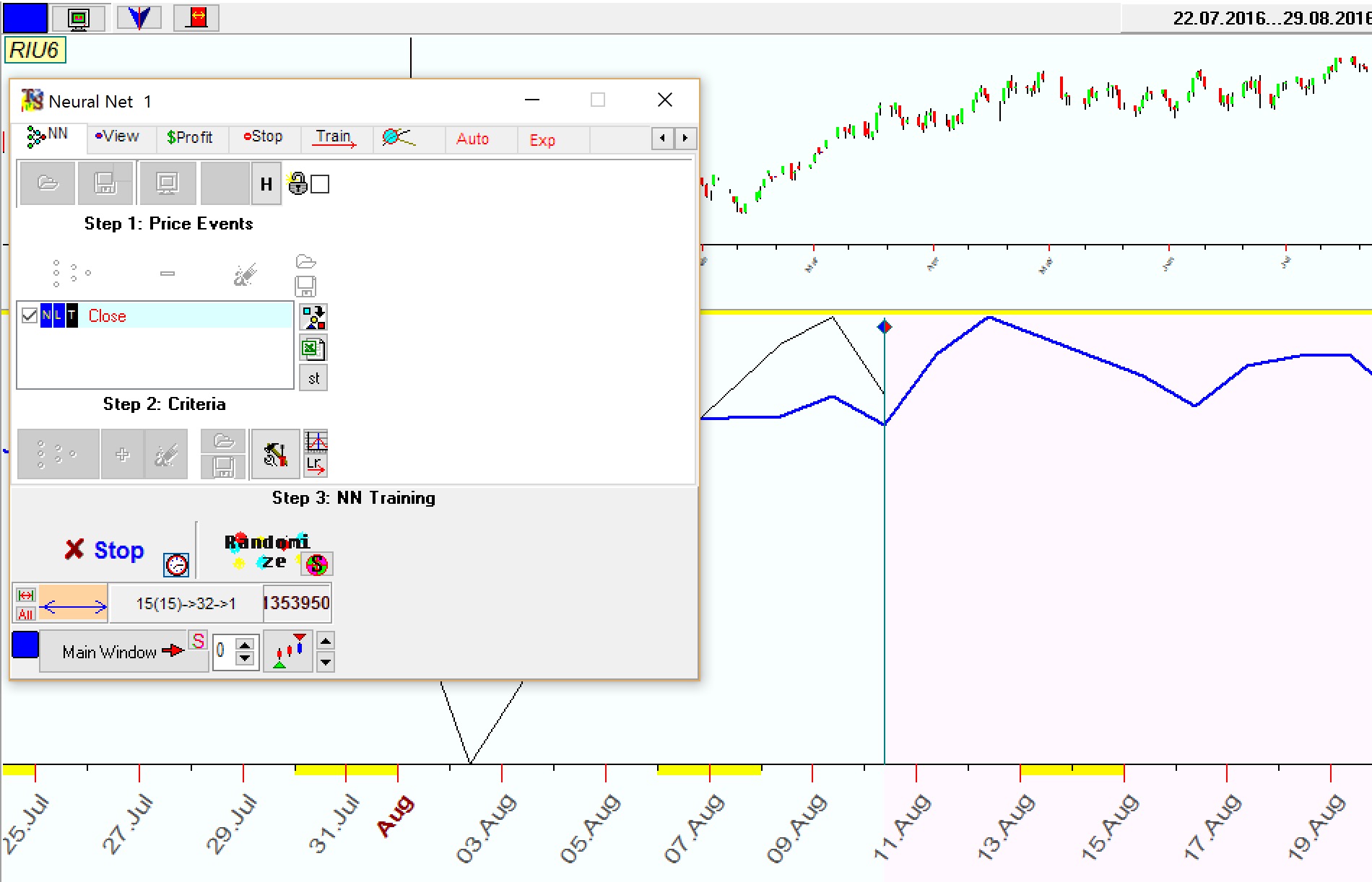The image size is (1372, 882).
Task: Click the Main Window button
Action: (123, 652)
